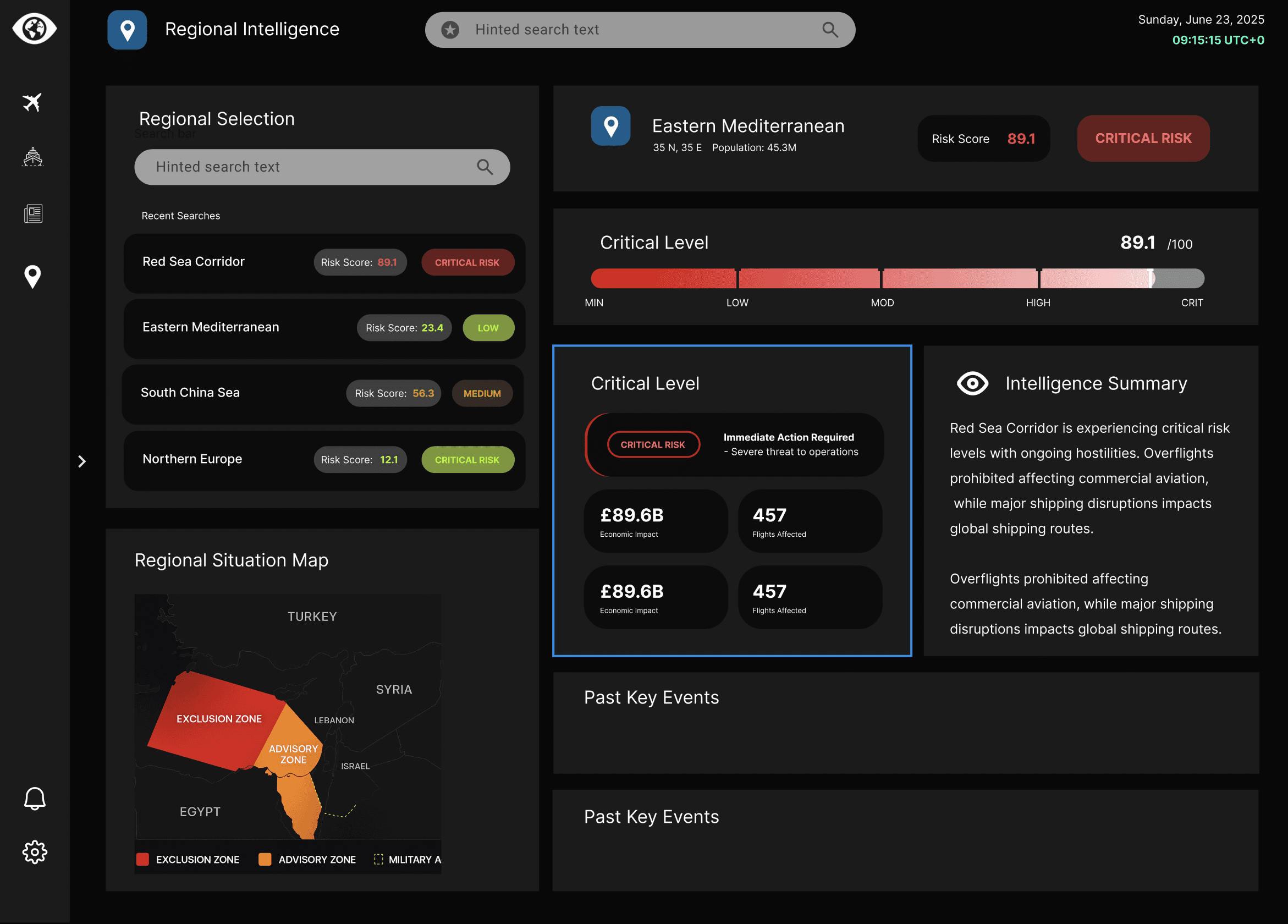Click the Regional Selection search field
The width and height of the screenshot is (1288, 924).
(x=322, y=167)
